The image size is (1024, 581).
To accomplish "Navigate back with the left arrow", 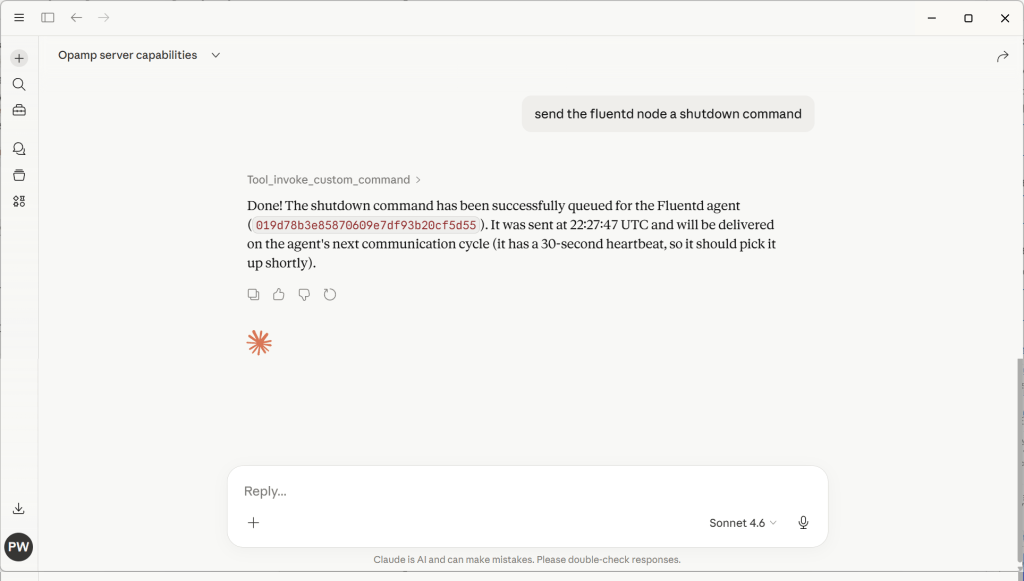I will [x=76, y=17].
